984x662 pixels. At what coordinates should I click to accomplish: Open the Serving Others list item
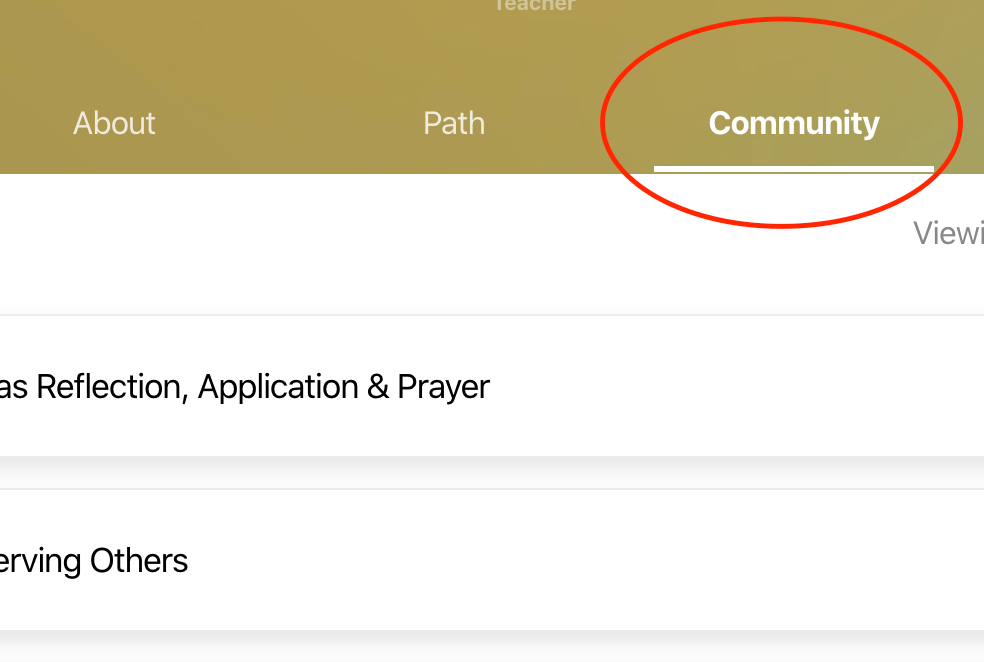(94, 560)
